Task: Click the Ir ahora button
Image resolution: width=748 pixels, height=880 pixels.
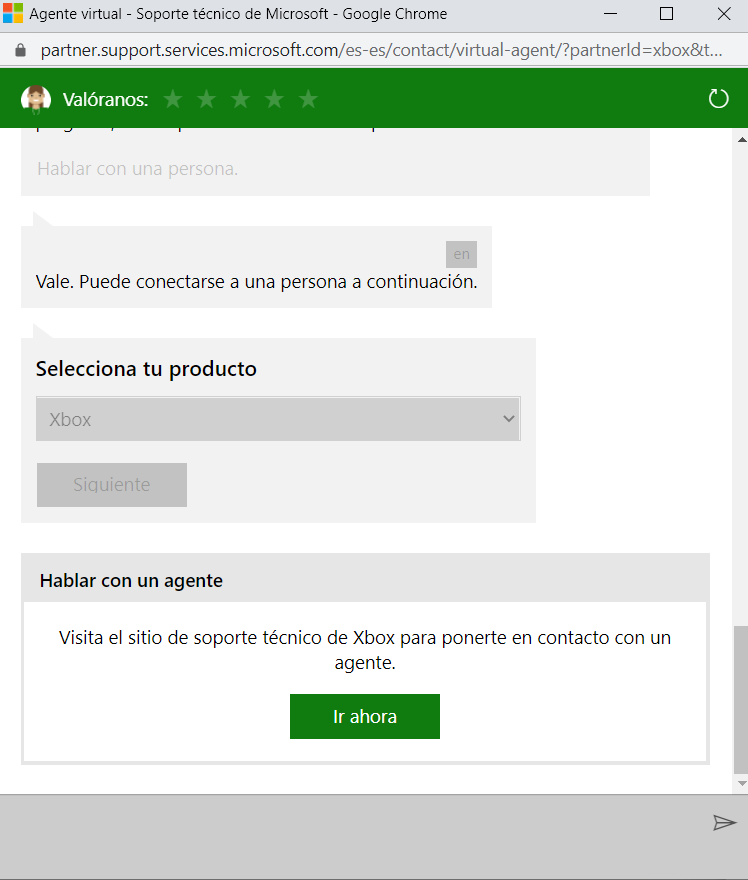Action: (365, 717)
